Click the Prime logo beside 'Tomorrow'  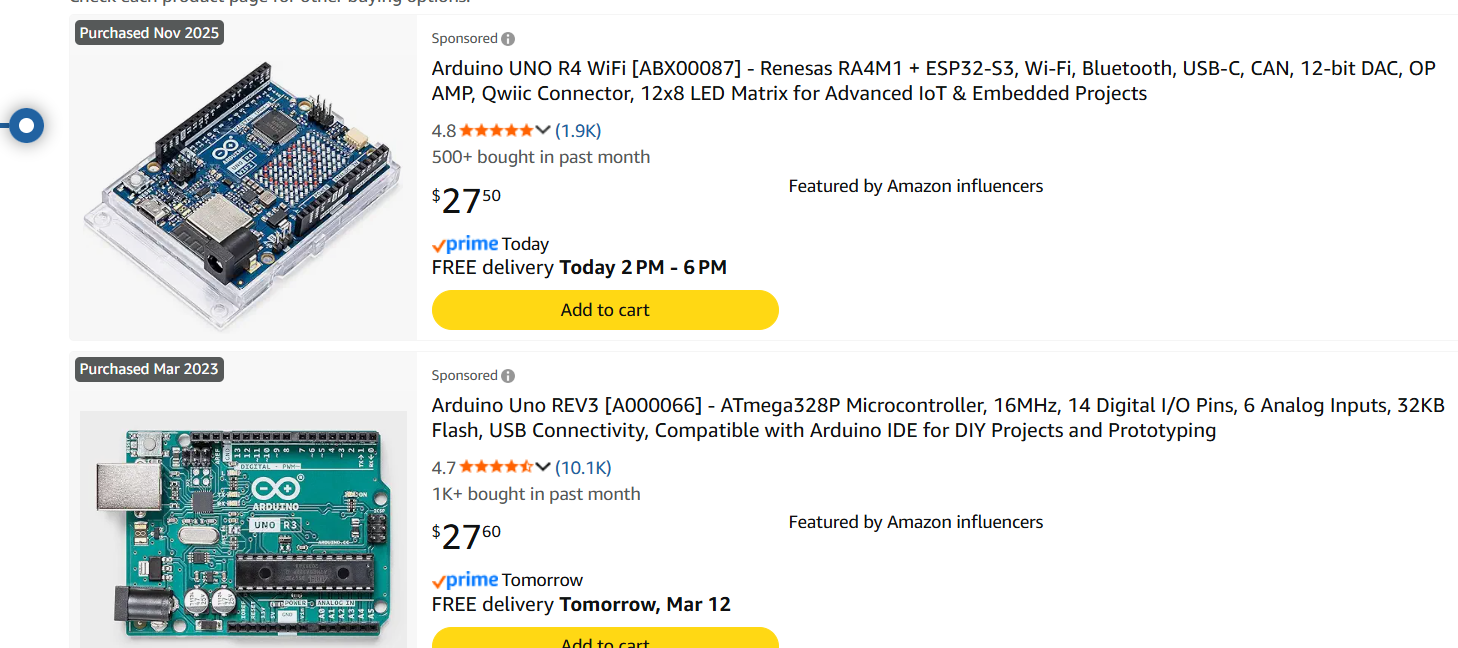point(465,581)
